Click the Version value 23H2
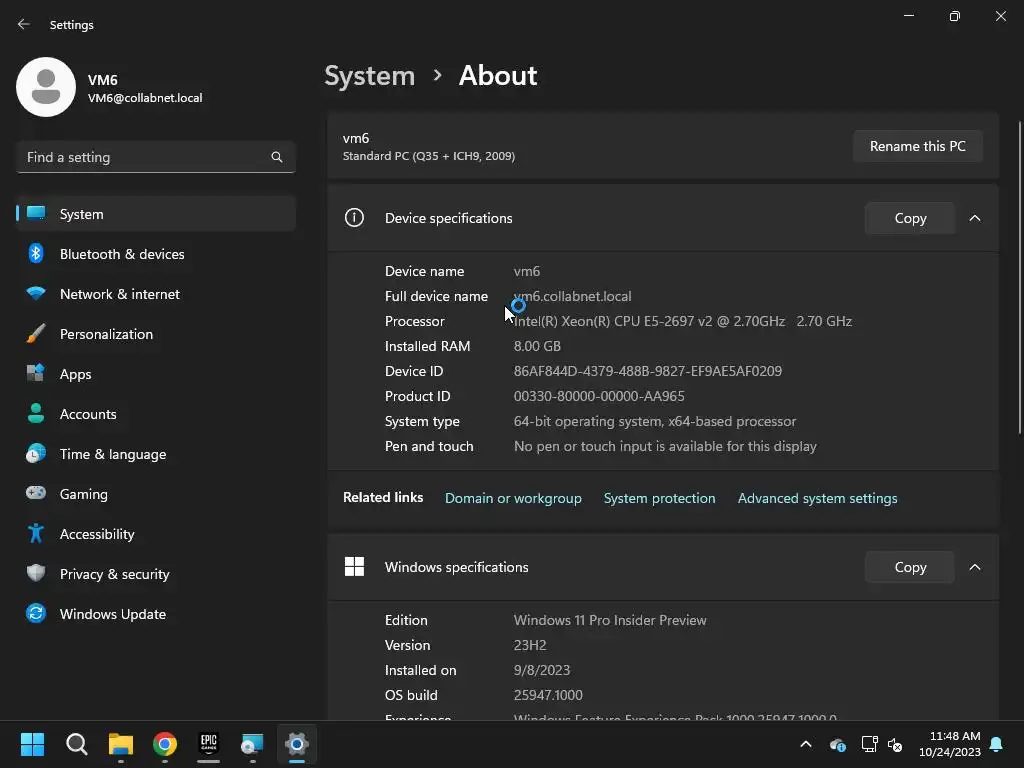Image resolution: width=1024 pixels, height=768 pixels. click(x=530, y=645)
